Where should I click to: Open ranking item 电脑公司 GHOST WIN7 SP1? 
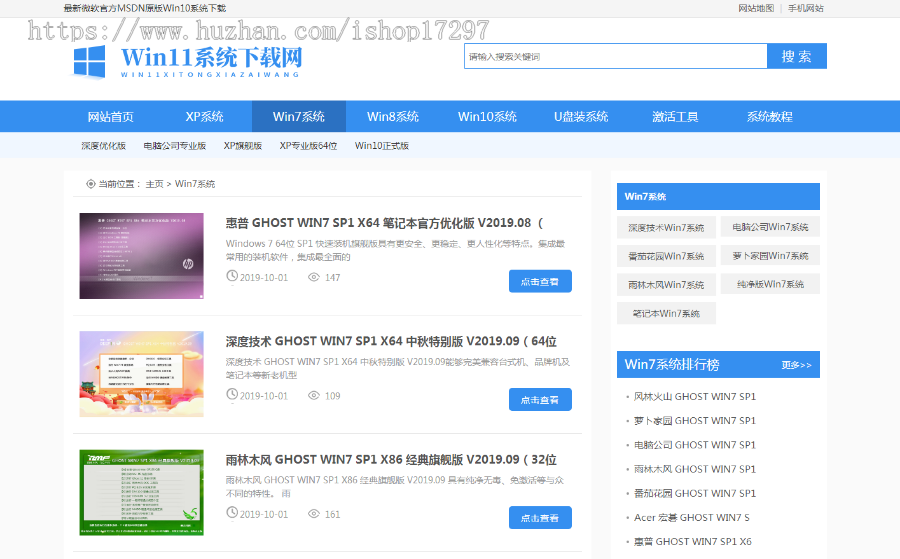pos(695,445)
